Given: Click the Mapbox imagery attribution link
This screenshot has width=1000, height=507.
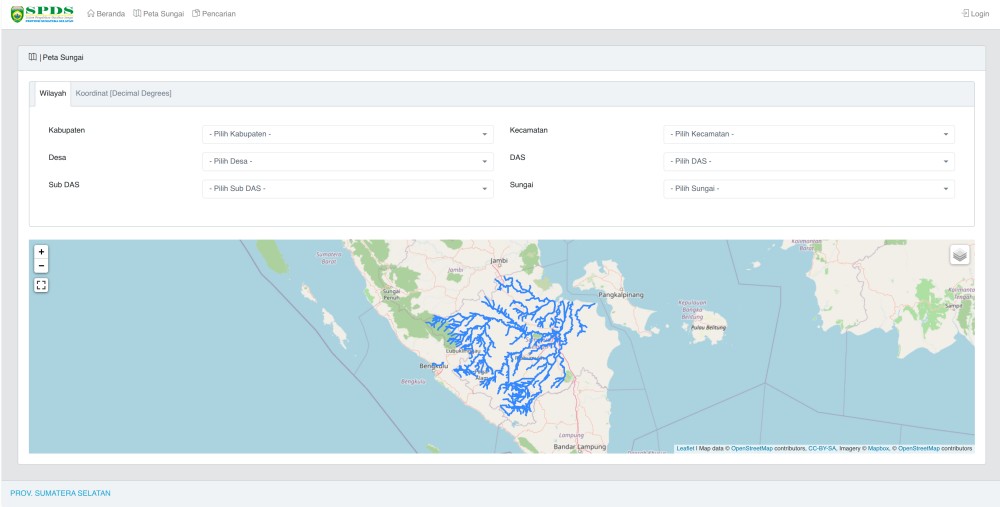Looking at the screenshot, I should 878,449.
